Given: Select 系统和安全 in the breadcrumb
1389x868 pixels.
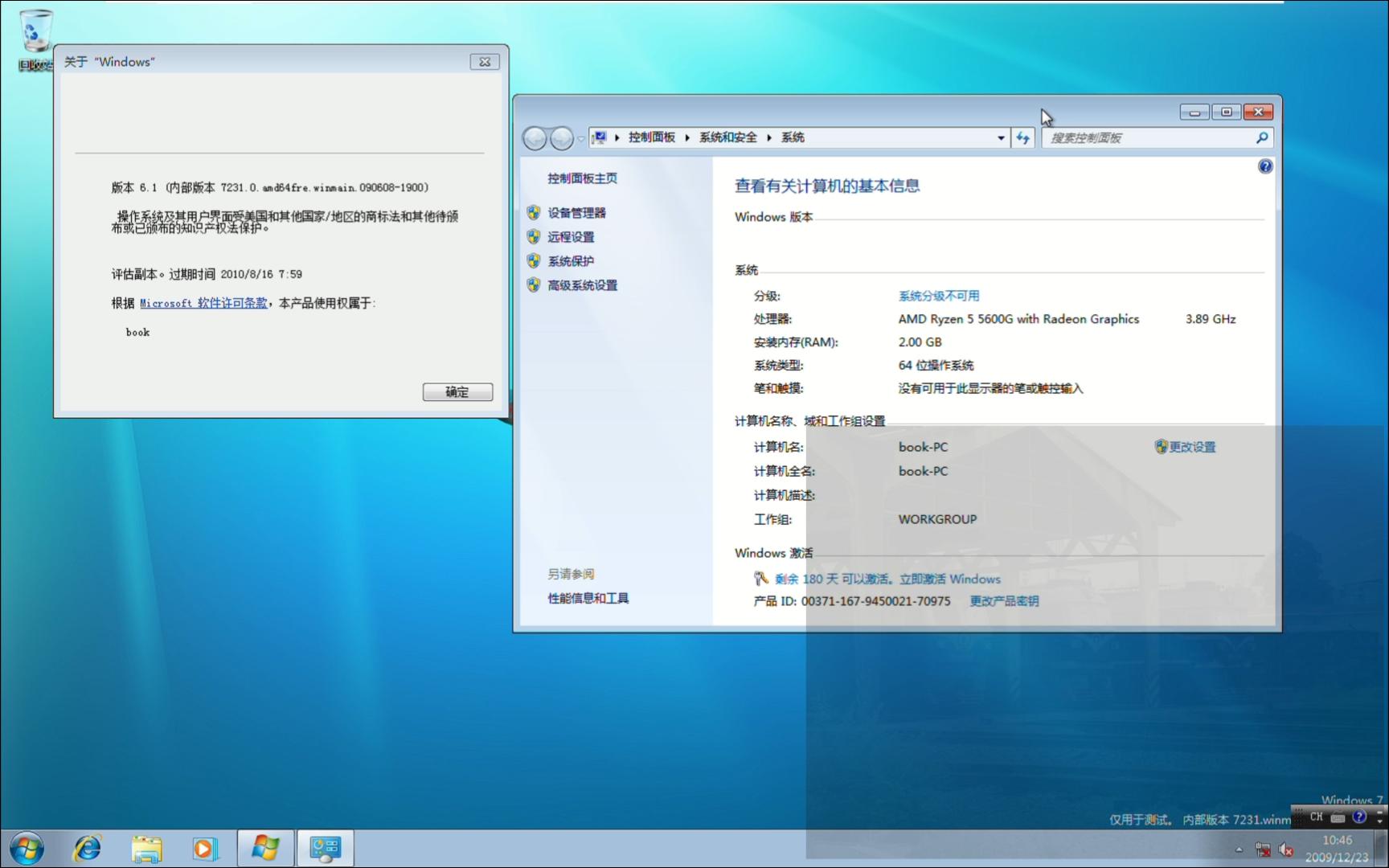Looking at the screenshot, I should coord(728,137).
